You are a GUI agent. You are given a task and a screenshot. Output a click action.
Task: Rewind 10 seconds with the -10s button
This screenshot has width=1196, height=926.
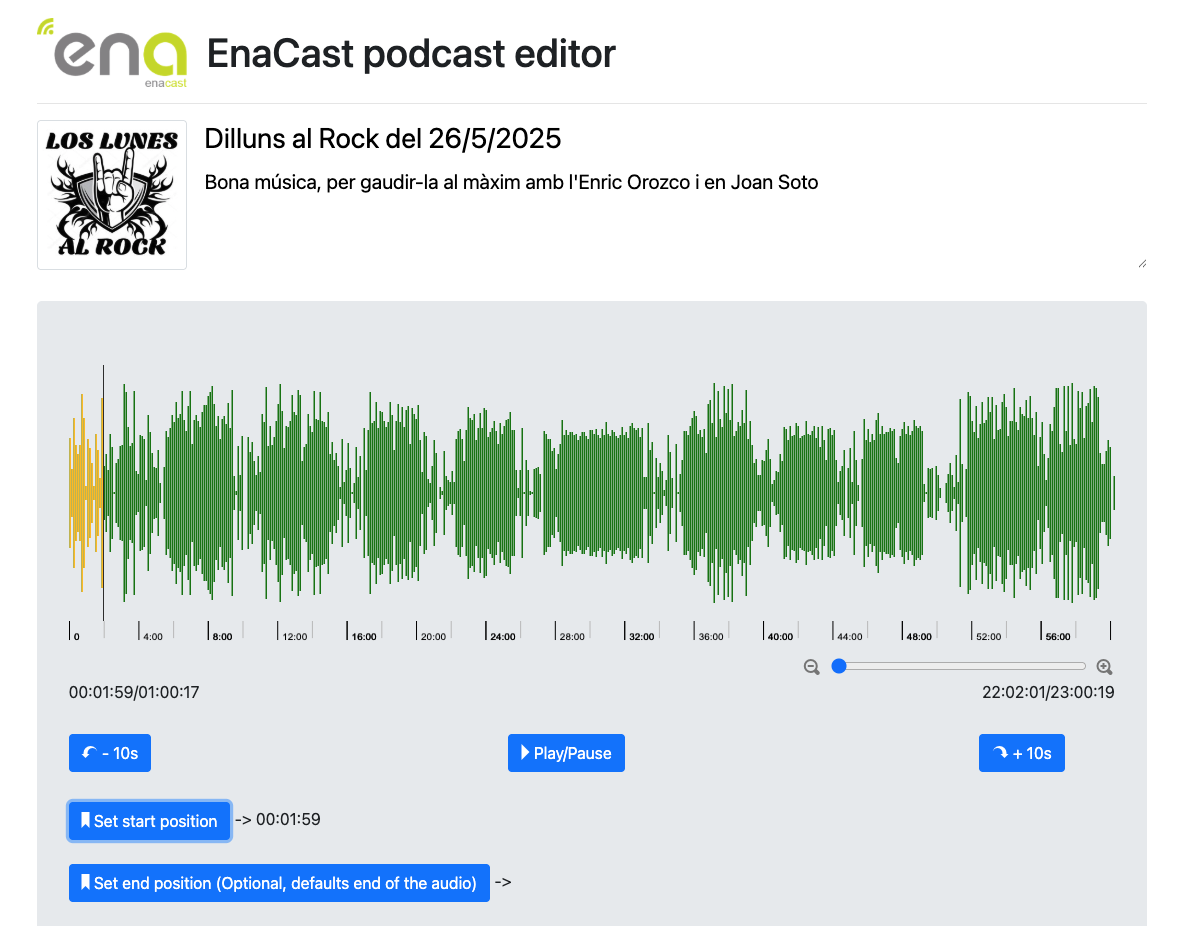pyautogui.click(x=110, y=753)
